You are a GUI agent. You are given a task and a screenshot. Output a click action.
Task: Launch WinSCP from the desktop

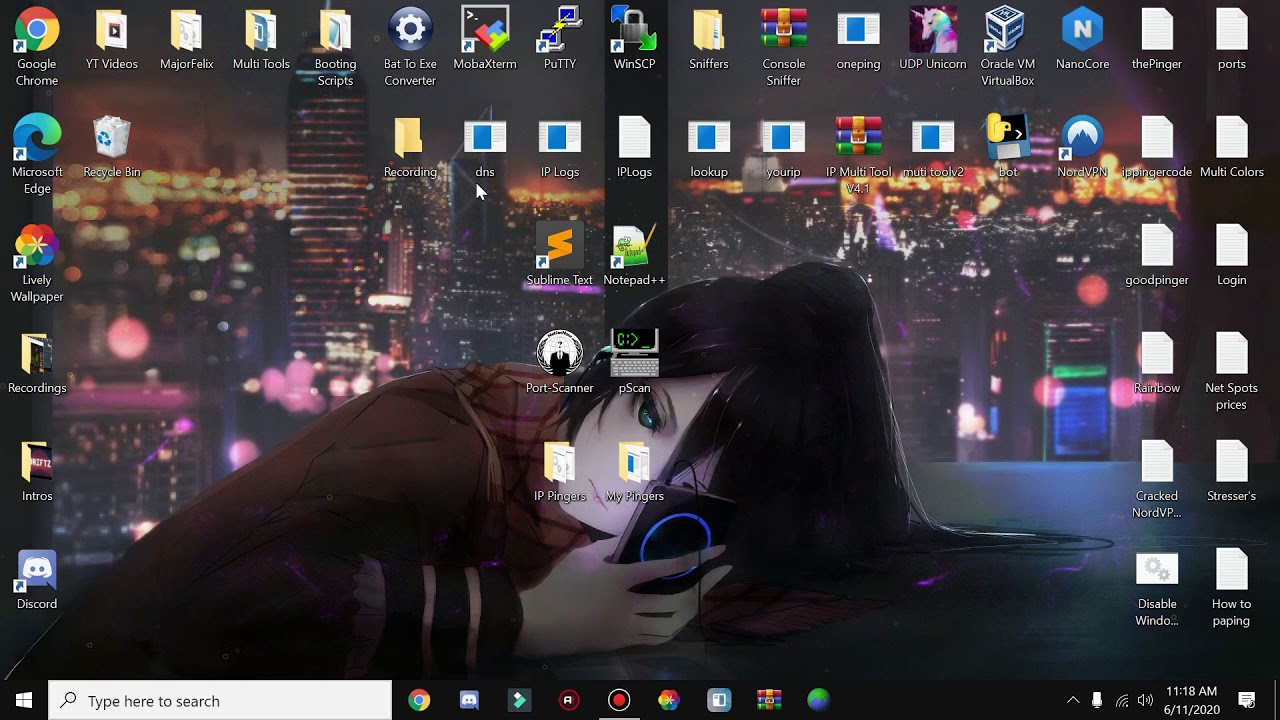click(634, 30)
